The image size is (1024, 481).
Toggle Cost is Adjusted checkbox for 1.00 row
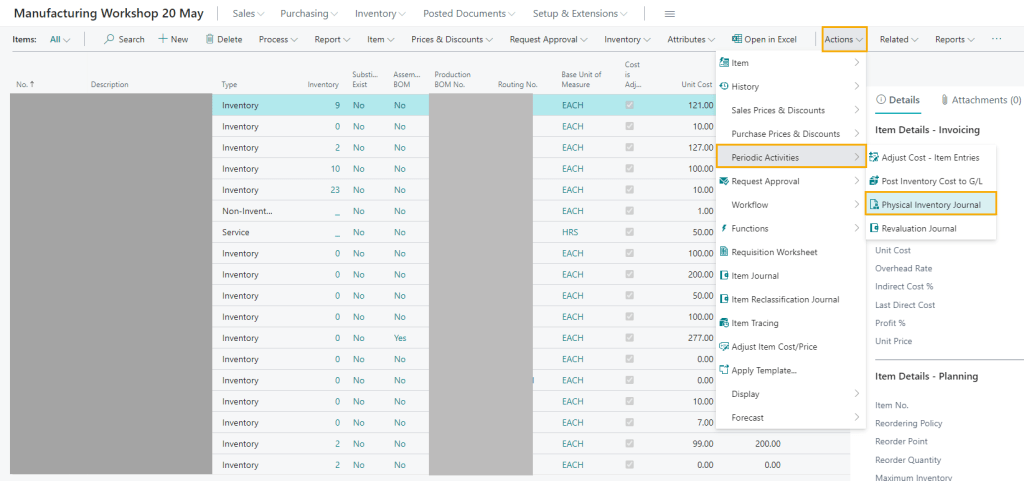click(630, 210)
